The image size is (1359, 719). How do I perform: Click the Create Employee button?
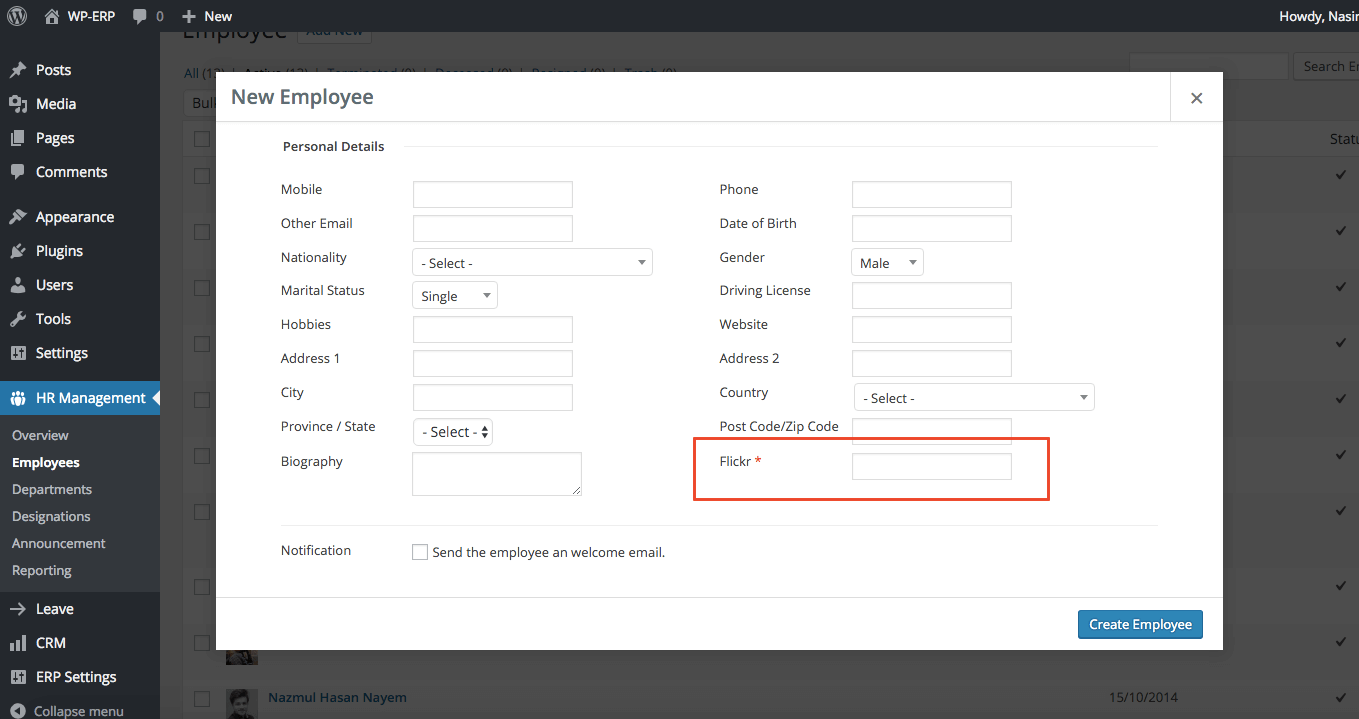coord(1140,624)
